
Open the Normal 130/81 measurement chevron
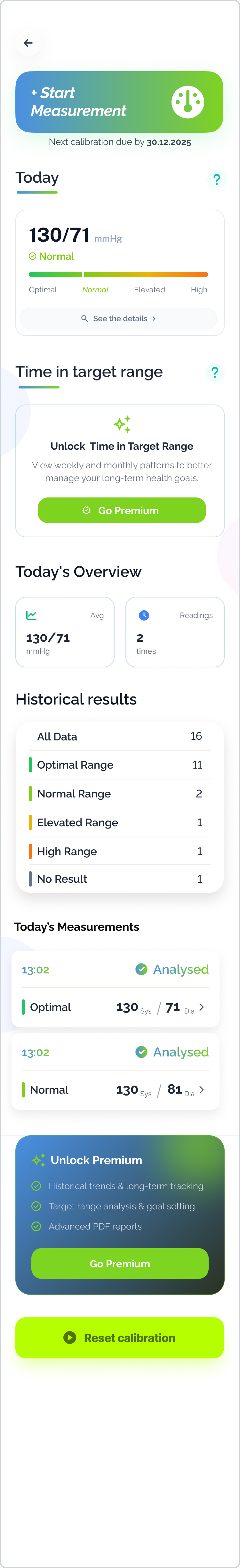tap(202, 1090)
